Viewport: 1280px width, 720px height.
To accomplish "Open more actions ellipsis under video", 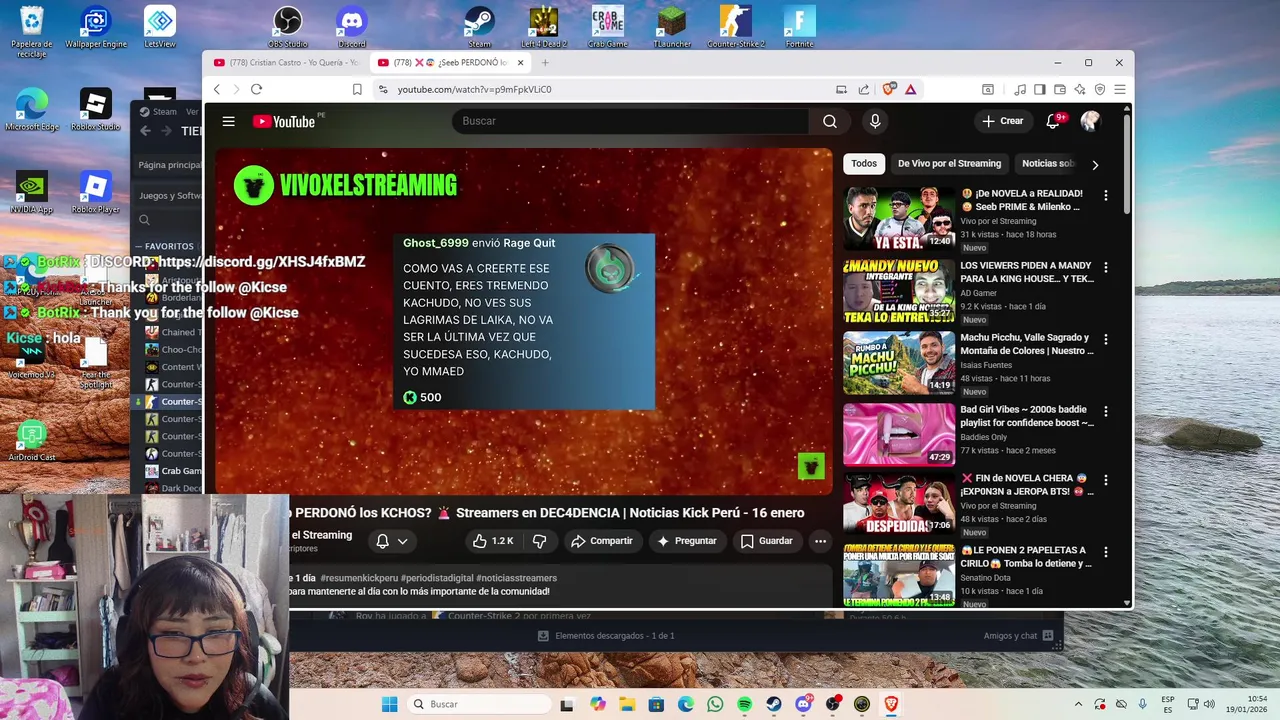I will 820,541.
